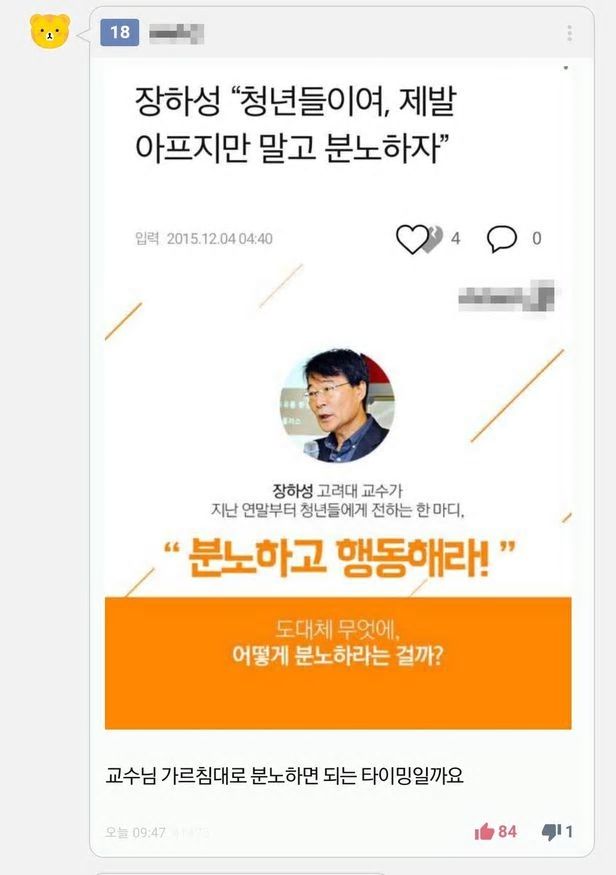Open the three-dot options menu
The image size is (616, 875).
click(x=569, y=33)
